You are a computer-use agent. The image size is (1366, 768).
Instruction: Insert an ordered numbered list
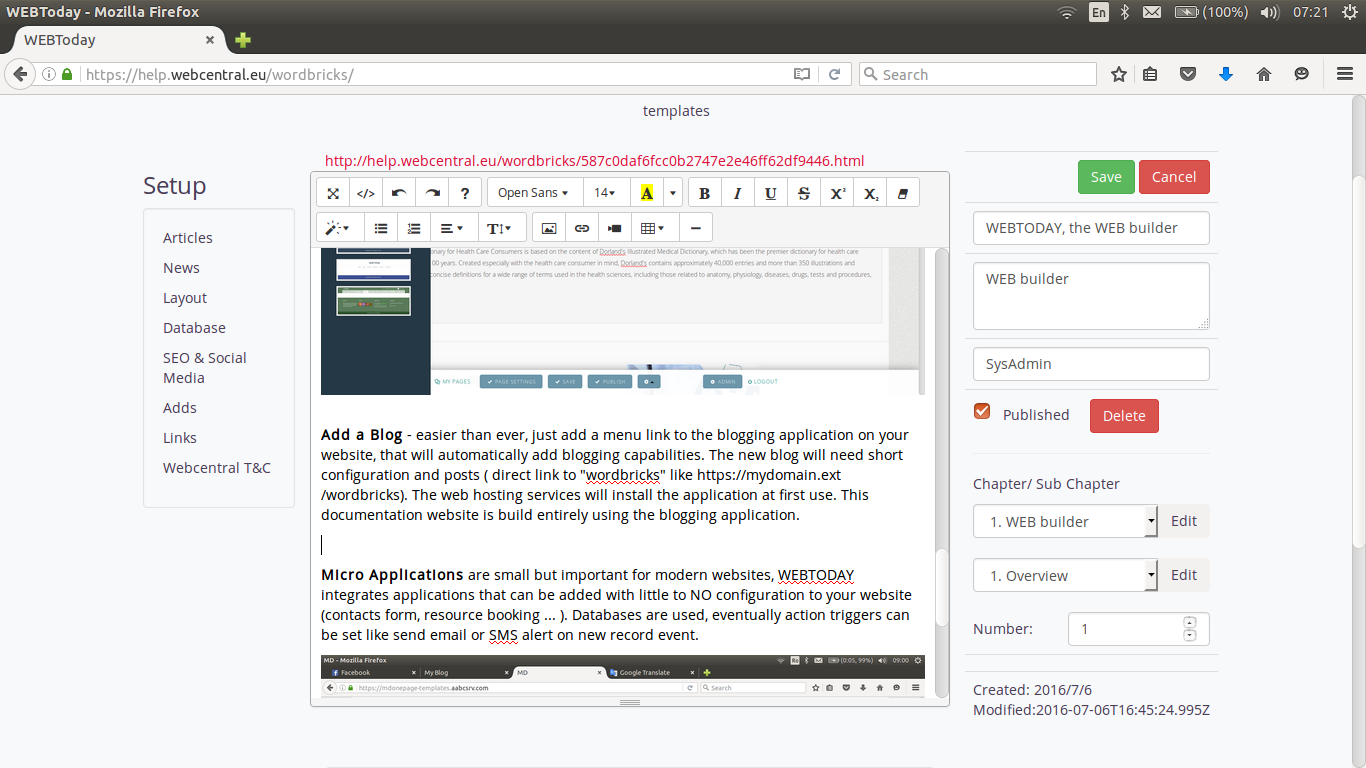(x=413, y=228)
